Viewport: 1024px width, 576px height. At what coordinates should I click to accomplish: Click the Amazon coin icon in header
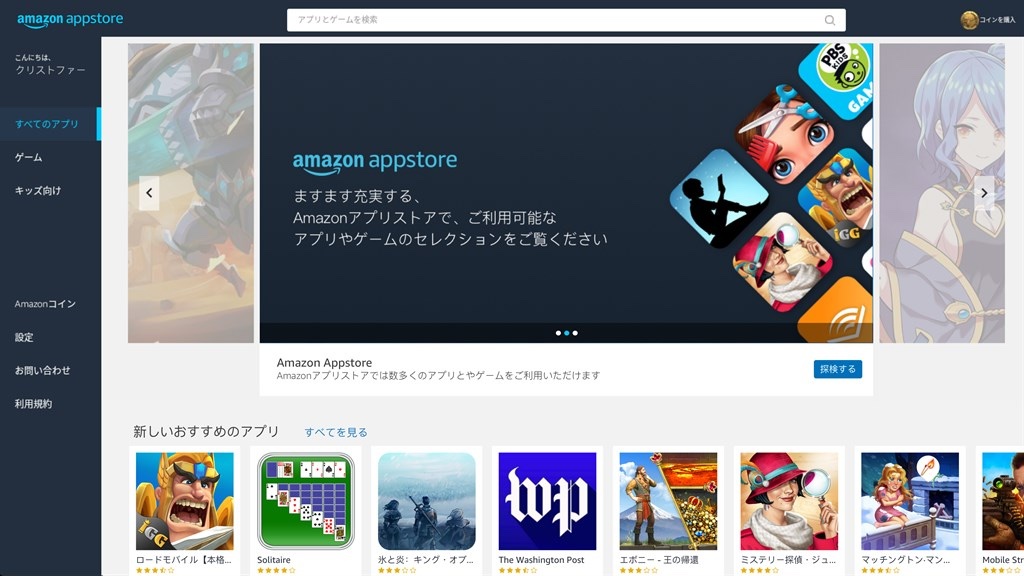(x=968, y=20)
